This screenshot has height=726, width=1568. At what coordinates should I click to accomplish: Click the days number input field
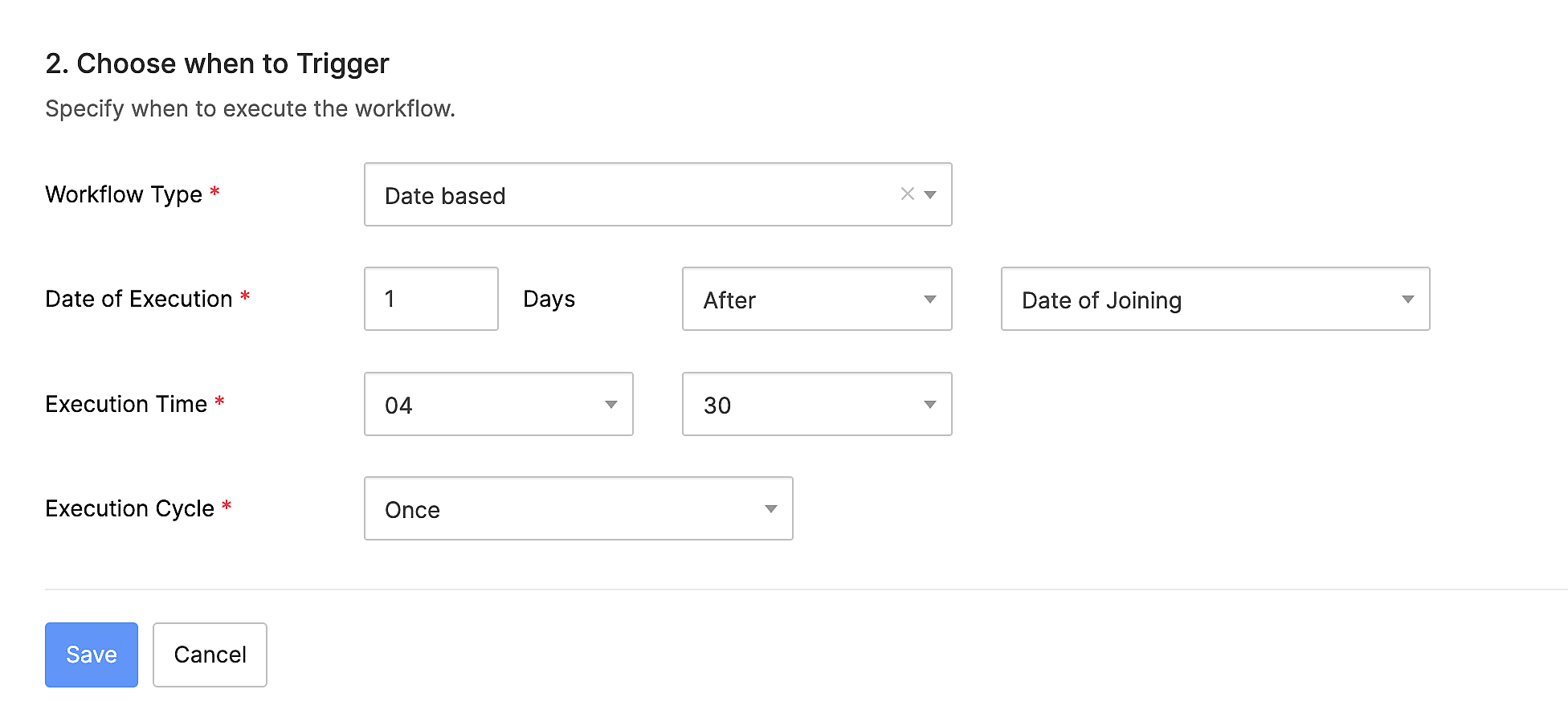[431, 299]
